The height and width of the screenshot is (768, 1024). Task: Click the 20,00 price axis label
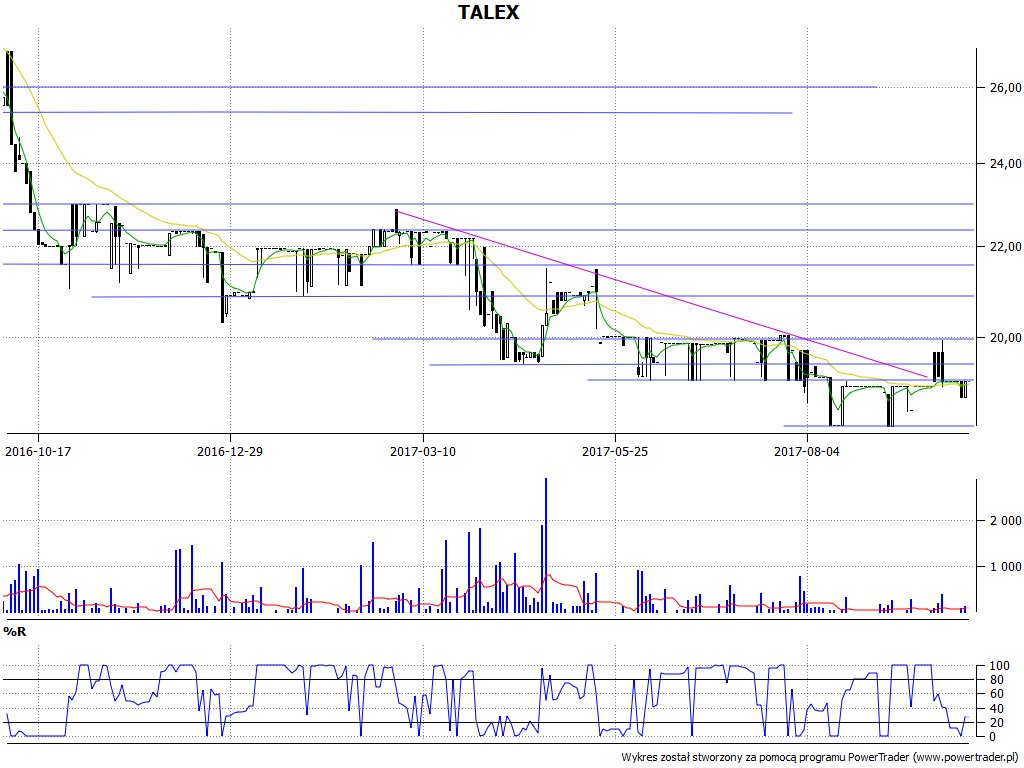1004,338
